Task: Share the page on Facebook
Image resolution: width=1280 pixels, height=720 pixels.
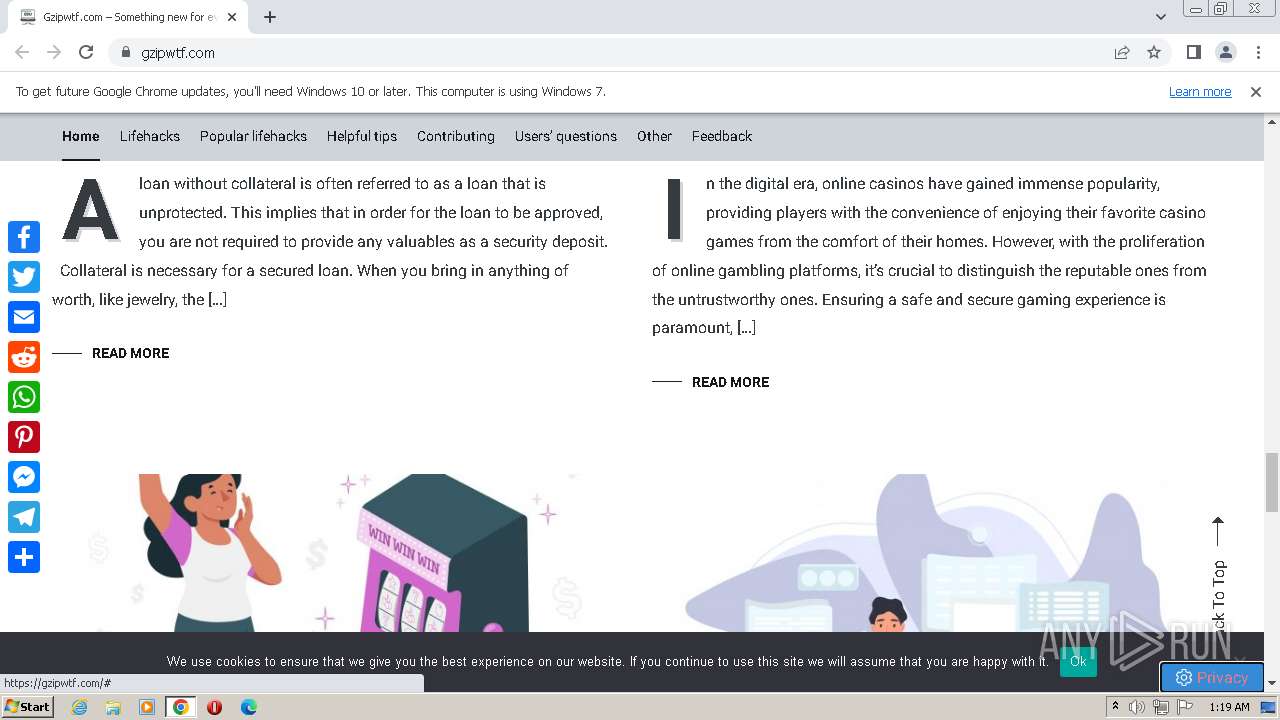Action: click(24, 237)
